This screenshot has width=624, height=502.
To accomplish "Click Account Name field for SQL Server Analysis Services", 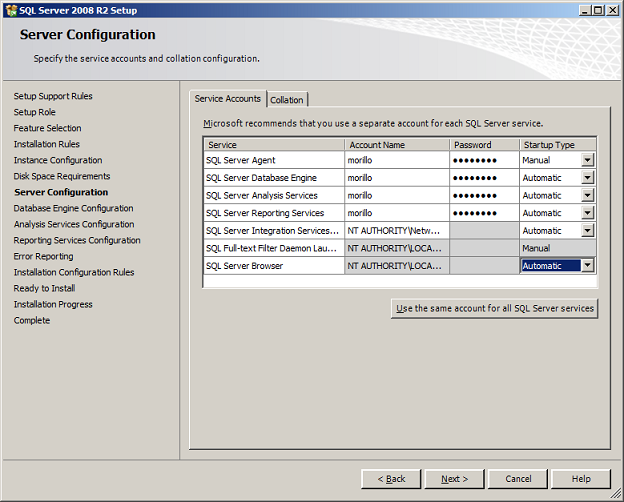I will tap(397, 195).
